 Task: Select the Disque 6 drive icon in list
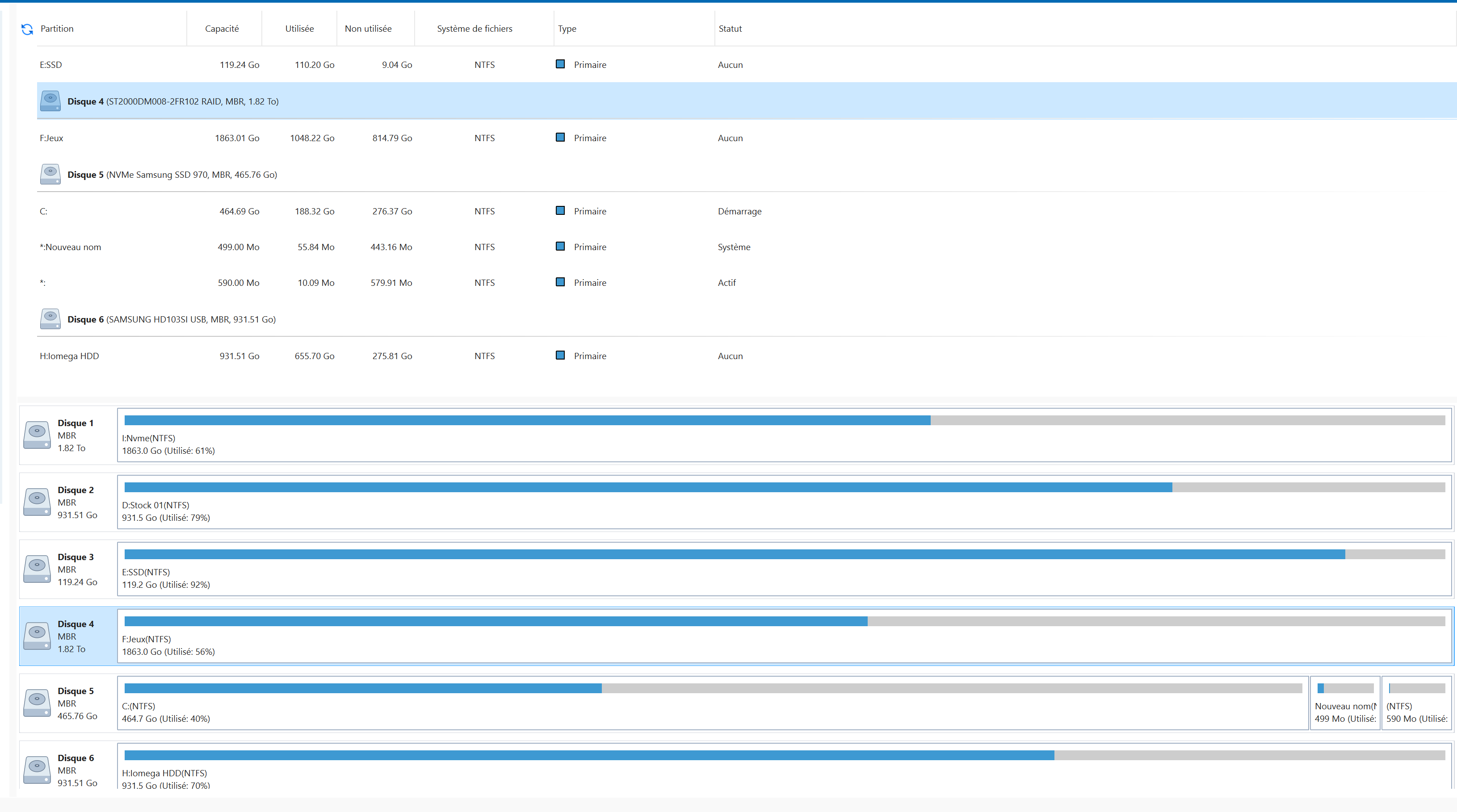point(50,319)
